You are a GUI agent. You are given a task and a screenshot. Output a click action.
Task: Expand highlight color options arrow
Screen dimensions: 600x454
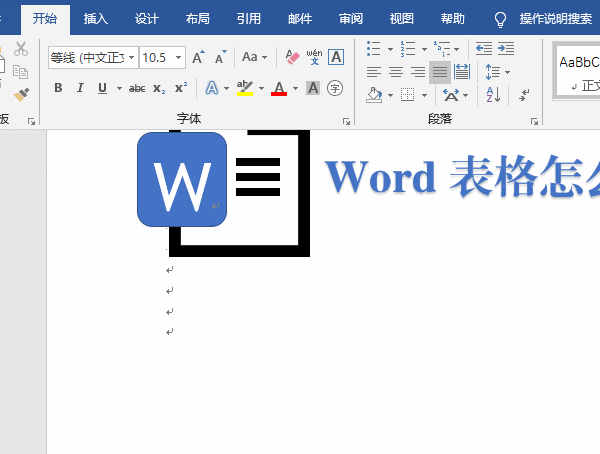tap(261, 88)
